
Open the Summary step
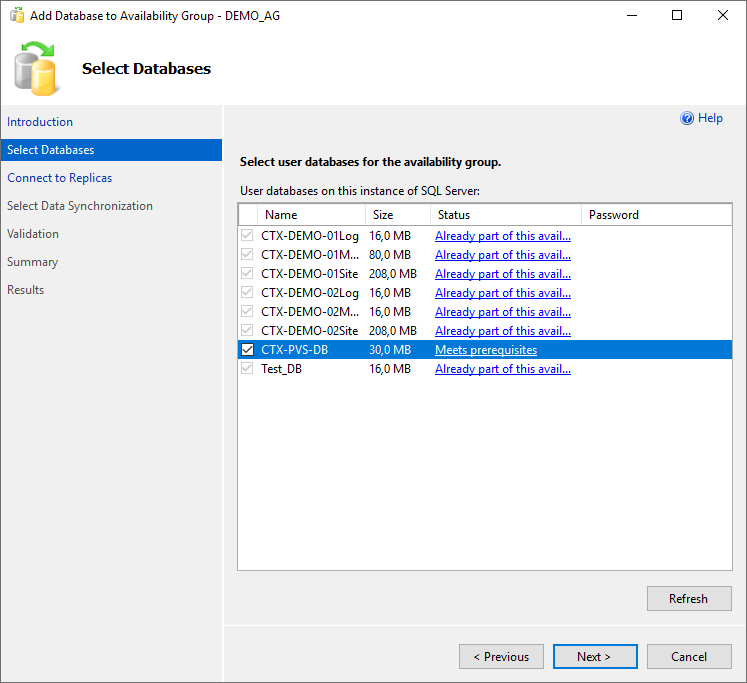[x=32, y=262]
